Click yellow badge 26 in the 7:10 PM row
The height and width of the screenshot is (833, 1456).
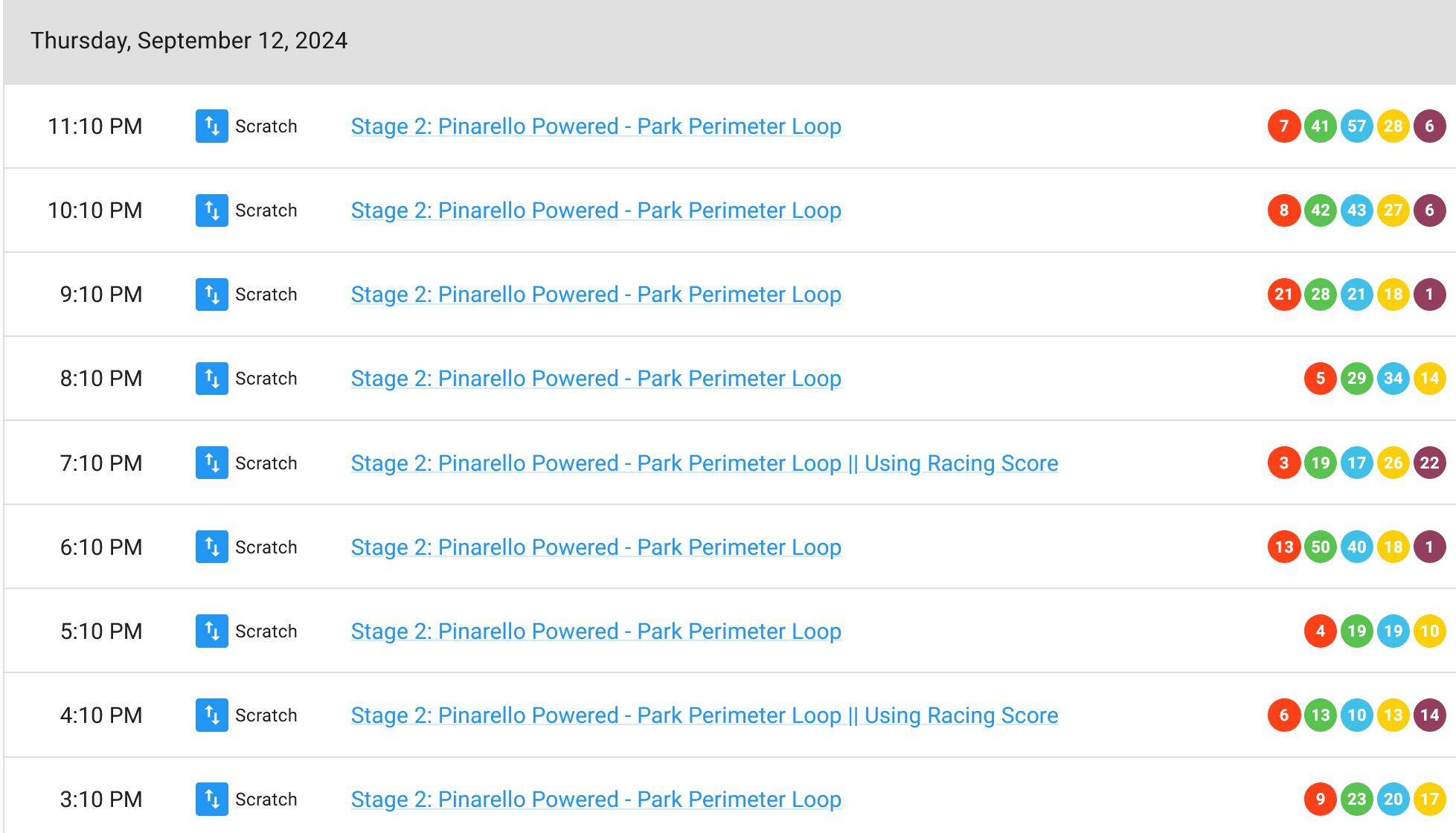click(x=1393, y=463)
